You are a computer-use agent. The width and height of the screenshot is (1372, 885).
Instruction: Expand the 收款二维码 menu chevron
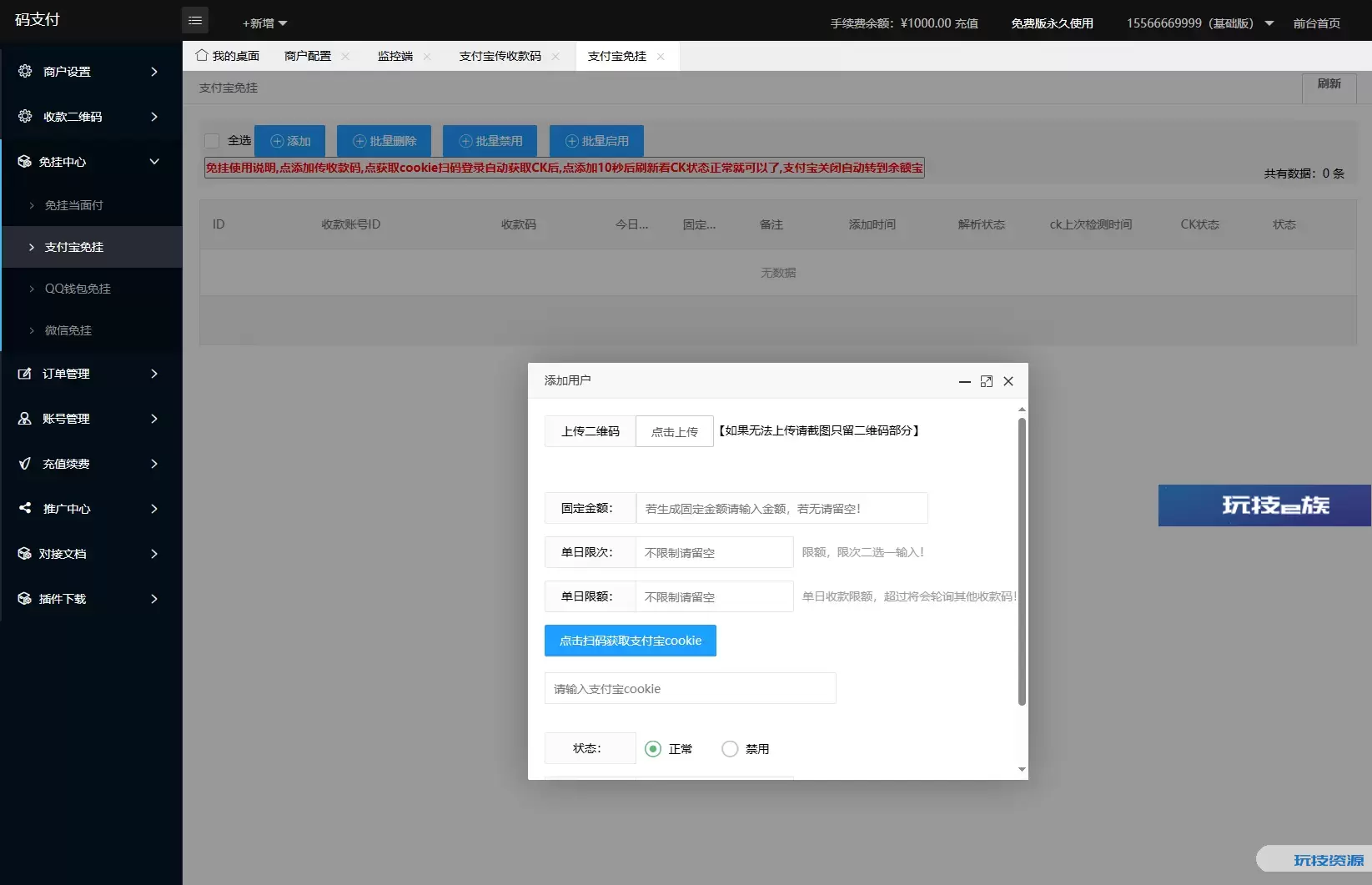154,117
